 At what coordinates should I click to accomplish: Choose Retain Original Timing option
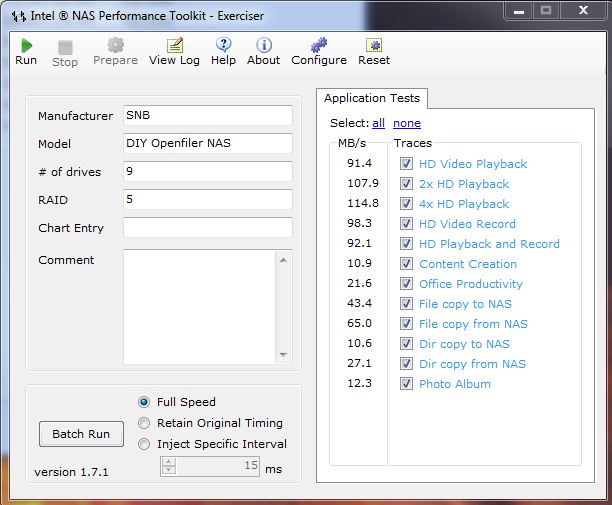tap(144, 423)
